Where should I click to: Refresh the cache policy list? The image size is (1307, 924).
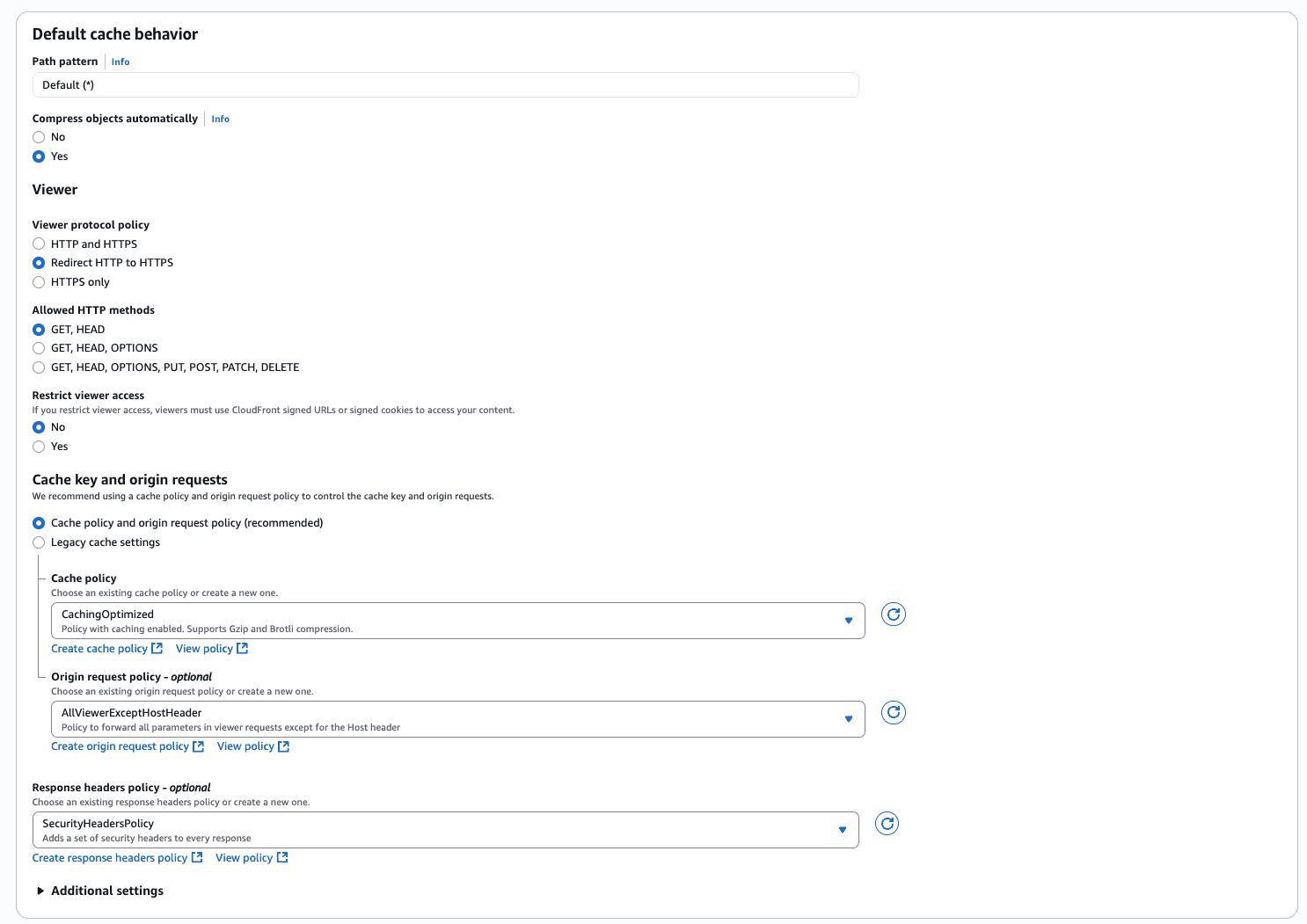894,615
